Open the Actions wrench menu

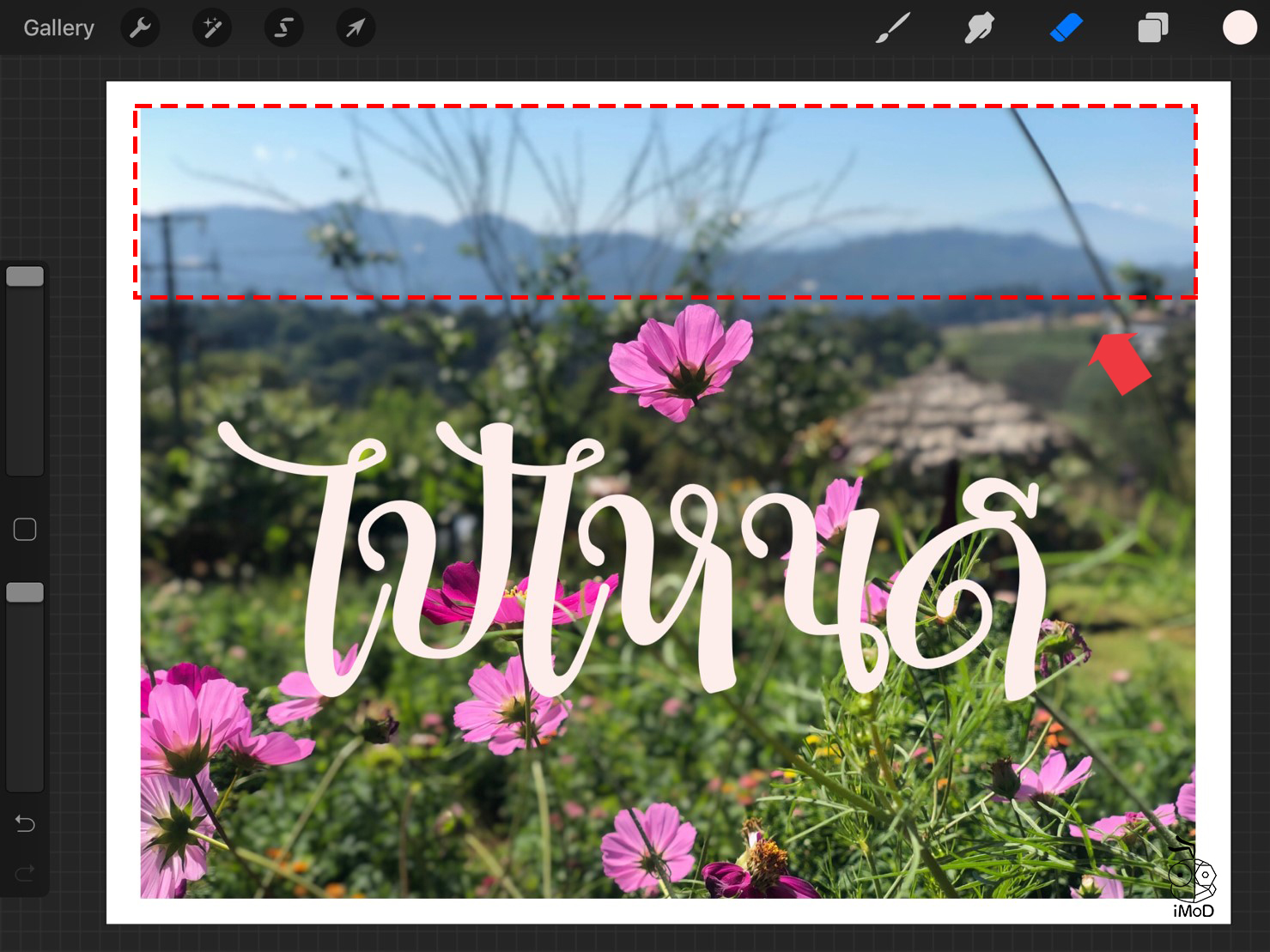pyautogui.click(x=140, y=27)
